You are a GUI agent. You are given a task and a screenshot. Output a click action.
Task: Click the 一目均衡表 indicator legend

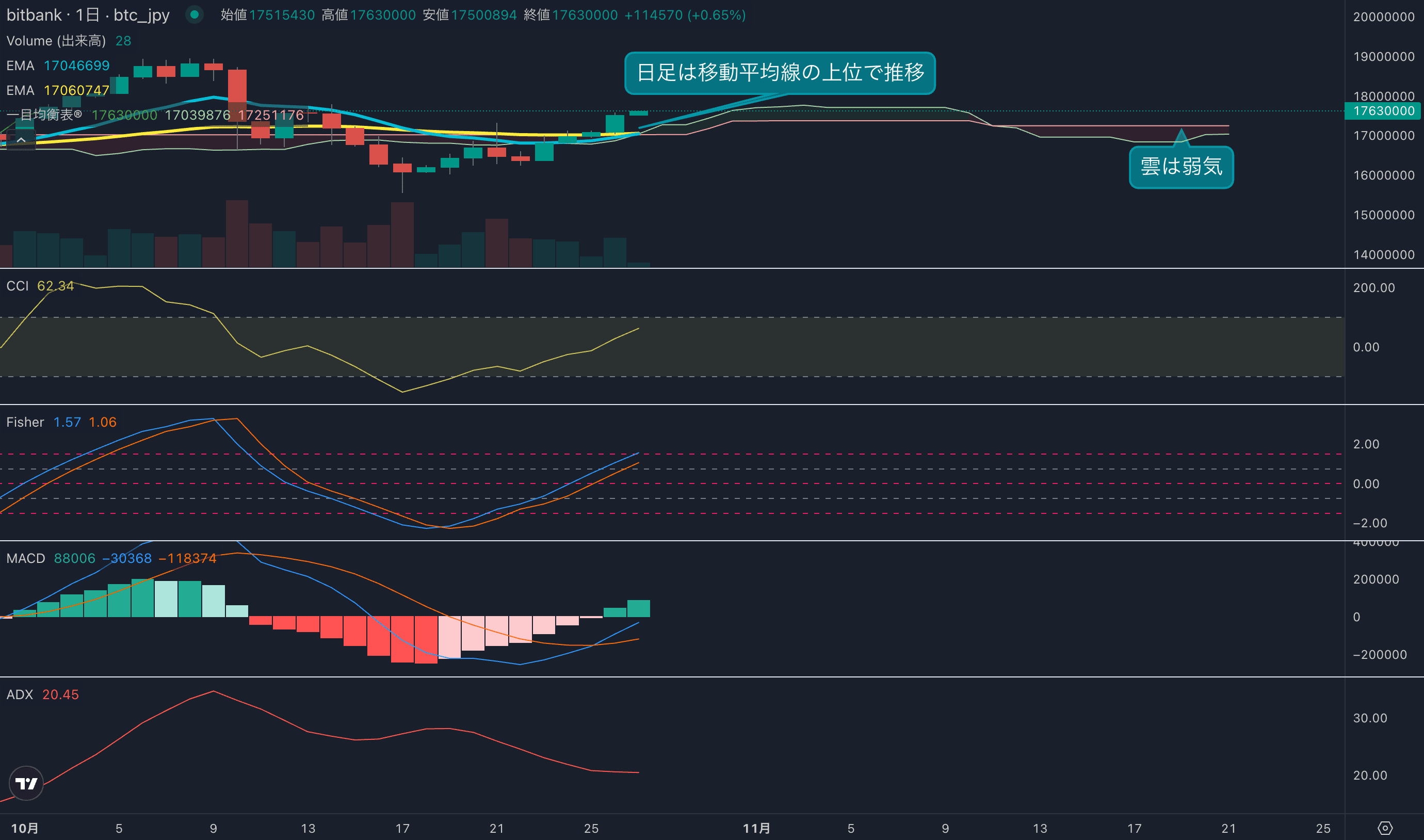click(x=44, y=115)
